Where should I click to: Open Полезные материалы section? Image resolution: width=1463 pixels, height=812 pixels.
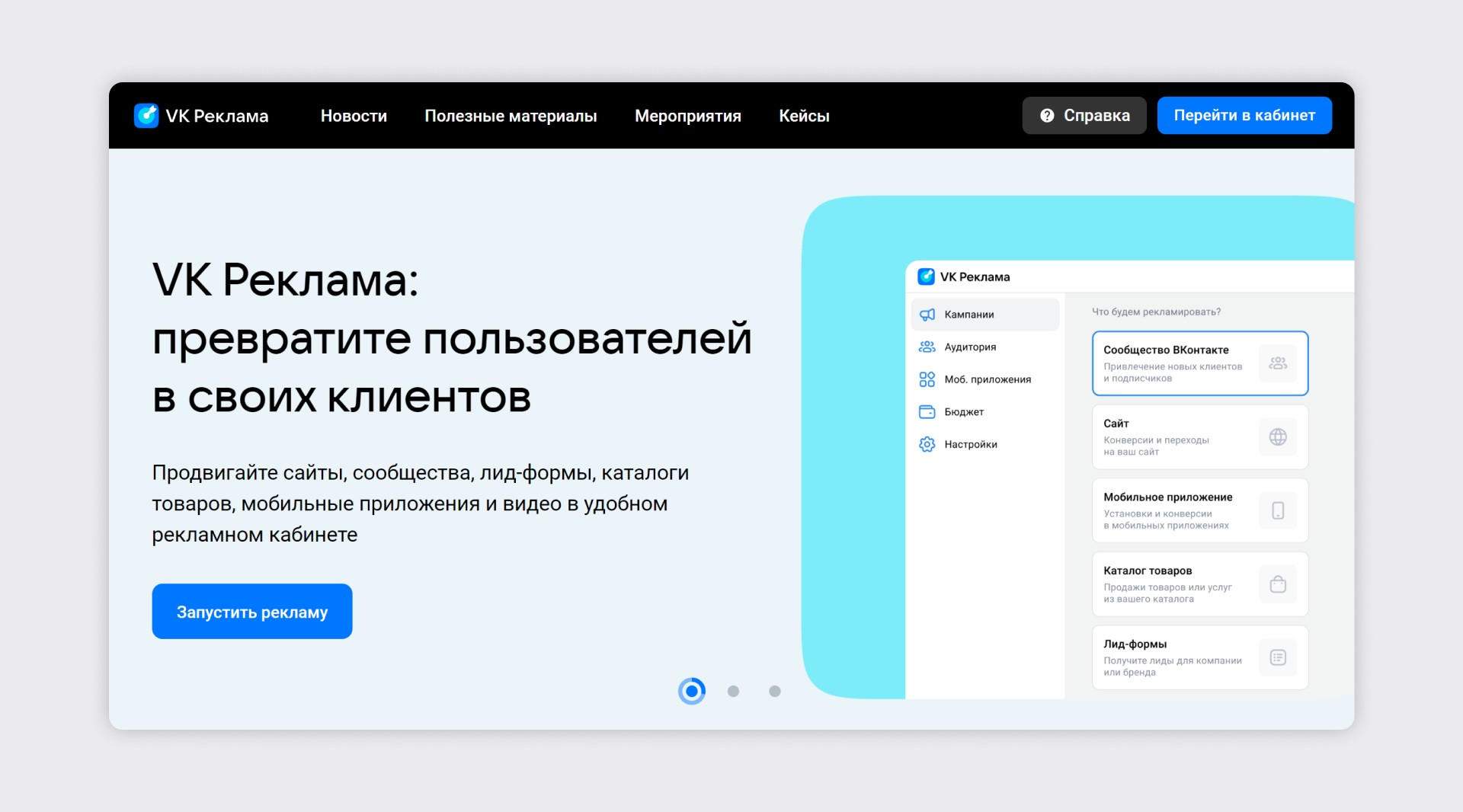pos(511,116)
